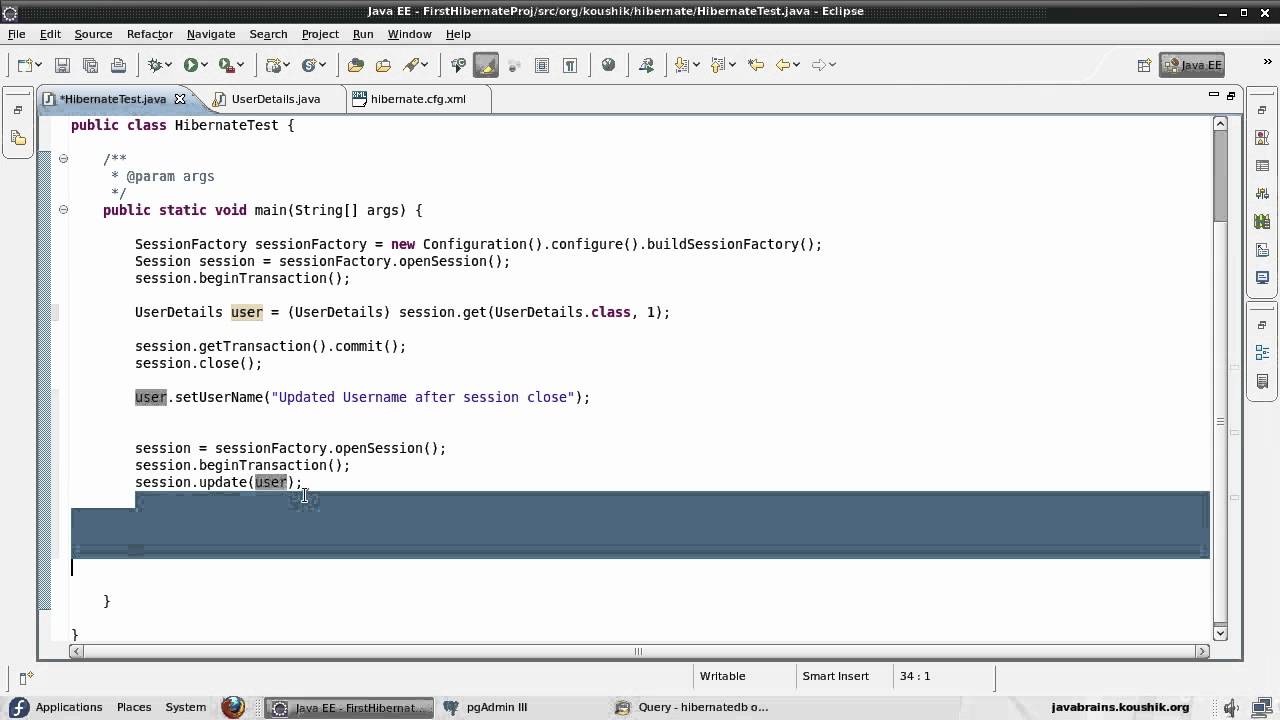Jump to Next Annotation arrow icon
Viewport: 1280px width, 720px height.
683,65
